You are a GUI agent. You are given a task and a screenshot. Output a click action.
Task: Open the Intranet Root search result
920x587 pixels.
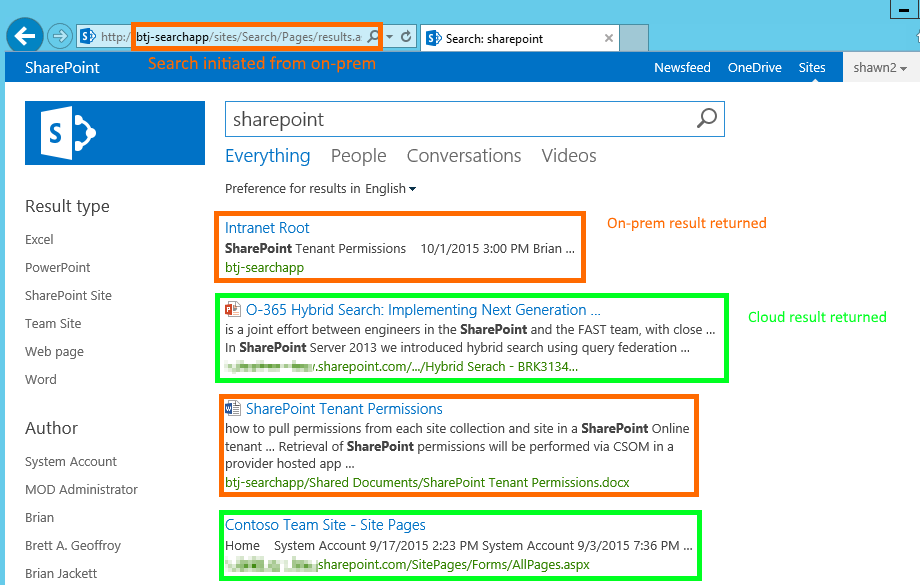tap(267, 228)
